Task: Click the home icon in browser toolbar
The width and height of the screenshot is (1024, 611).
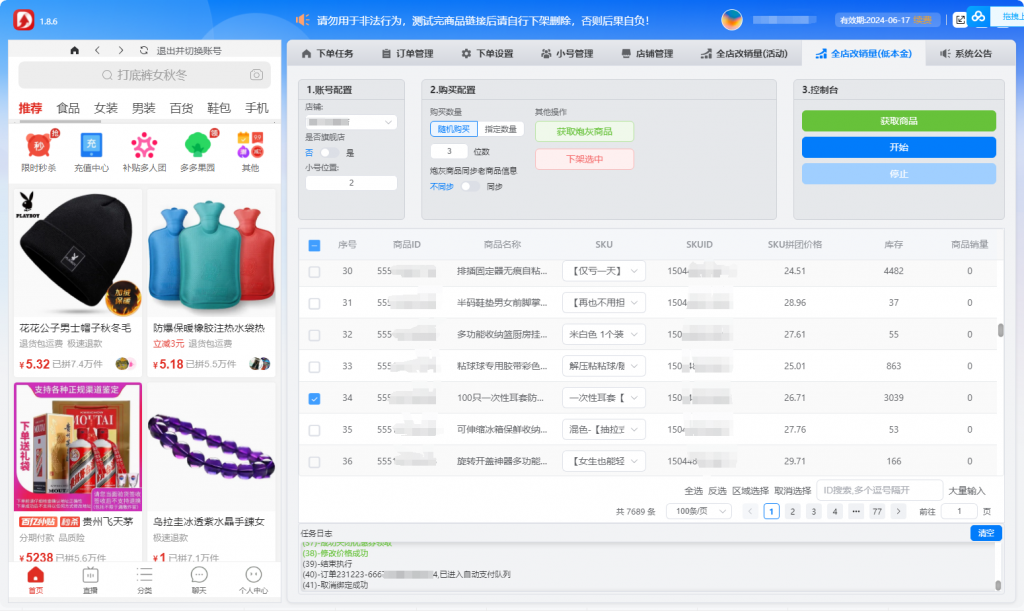Action: [x=74, y=50]
